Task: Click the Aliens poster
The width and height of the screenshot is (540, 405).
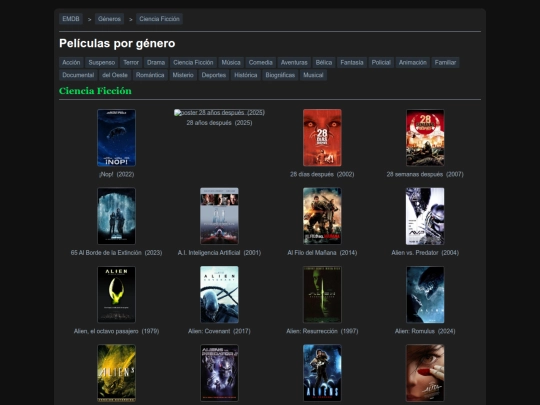Action: 322,373
